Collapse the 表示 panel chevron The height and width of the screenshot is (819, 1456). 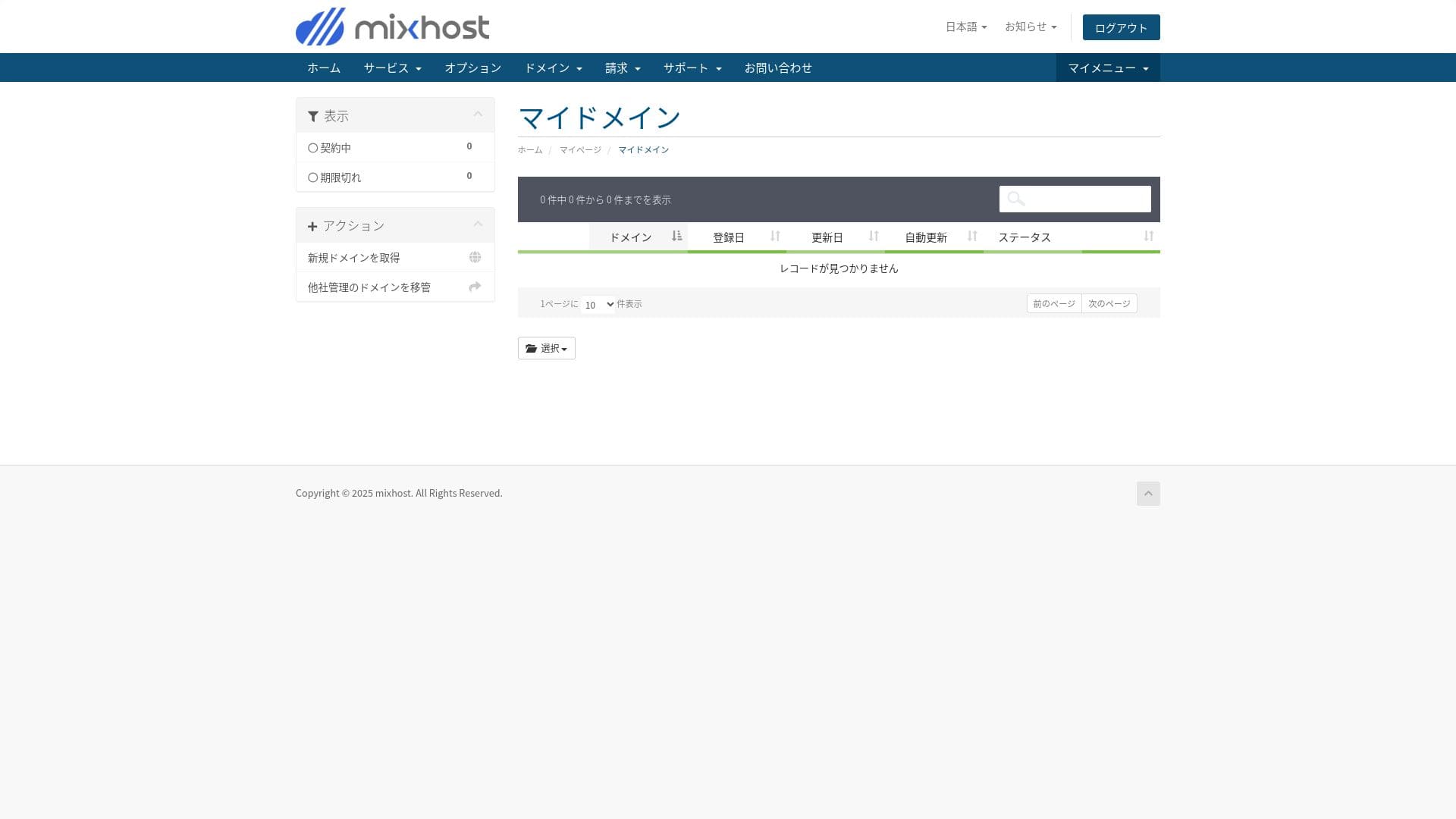tap(478, 115)
